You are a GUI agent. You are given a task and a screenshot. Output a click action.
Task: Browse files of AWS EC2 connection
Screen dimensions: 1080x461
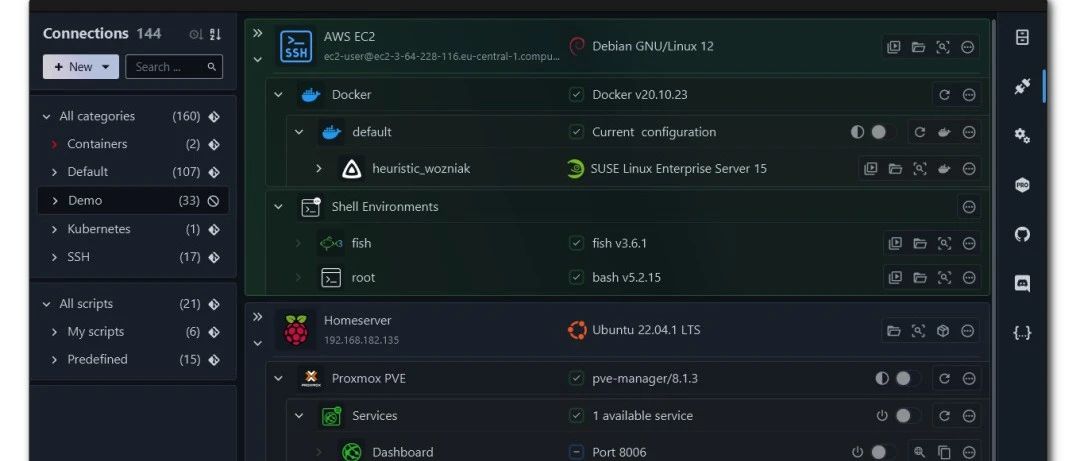pos(918,47)
